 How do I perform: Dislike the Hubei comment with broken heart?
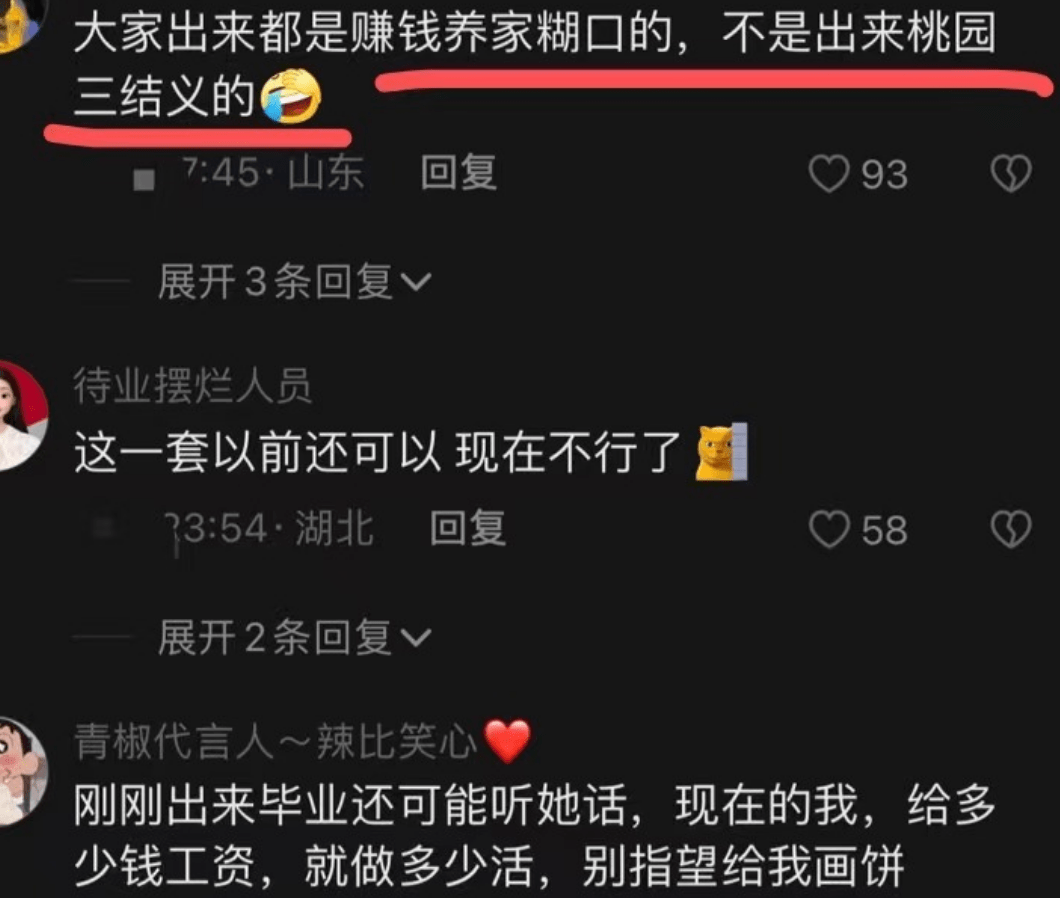[1011, 529]
